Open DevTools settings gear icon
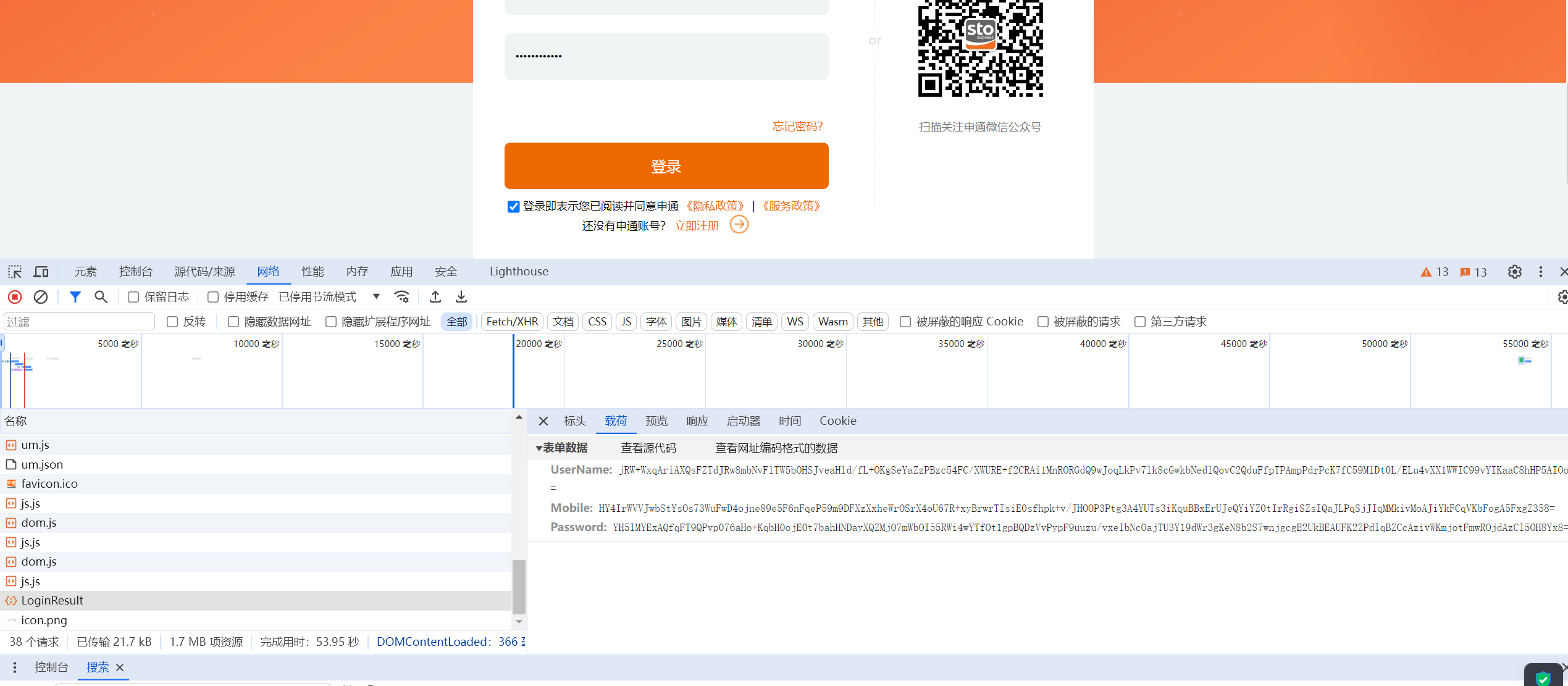The height and width of the screenshot is (686, 1568). pos(1514,272)
